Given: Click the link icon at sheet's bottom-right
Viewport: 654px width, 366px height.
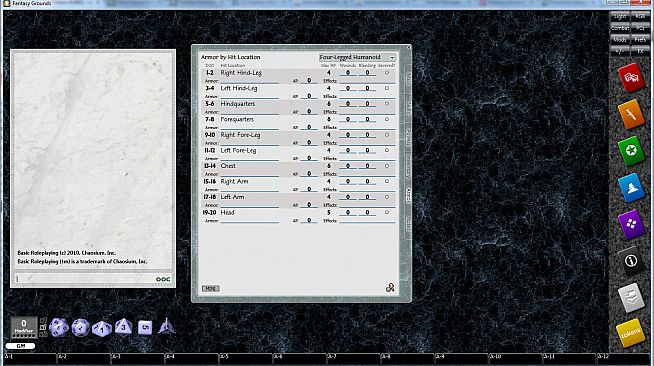Looking at the screenshot, I should click(x=390, y=287).
